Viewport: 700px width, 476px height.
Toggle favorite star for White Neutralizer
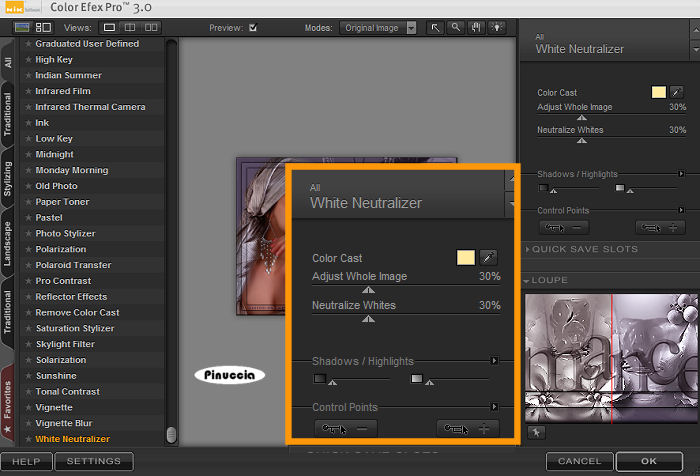[x=29, y=439]
